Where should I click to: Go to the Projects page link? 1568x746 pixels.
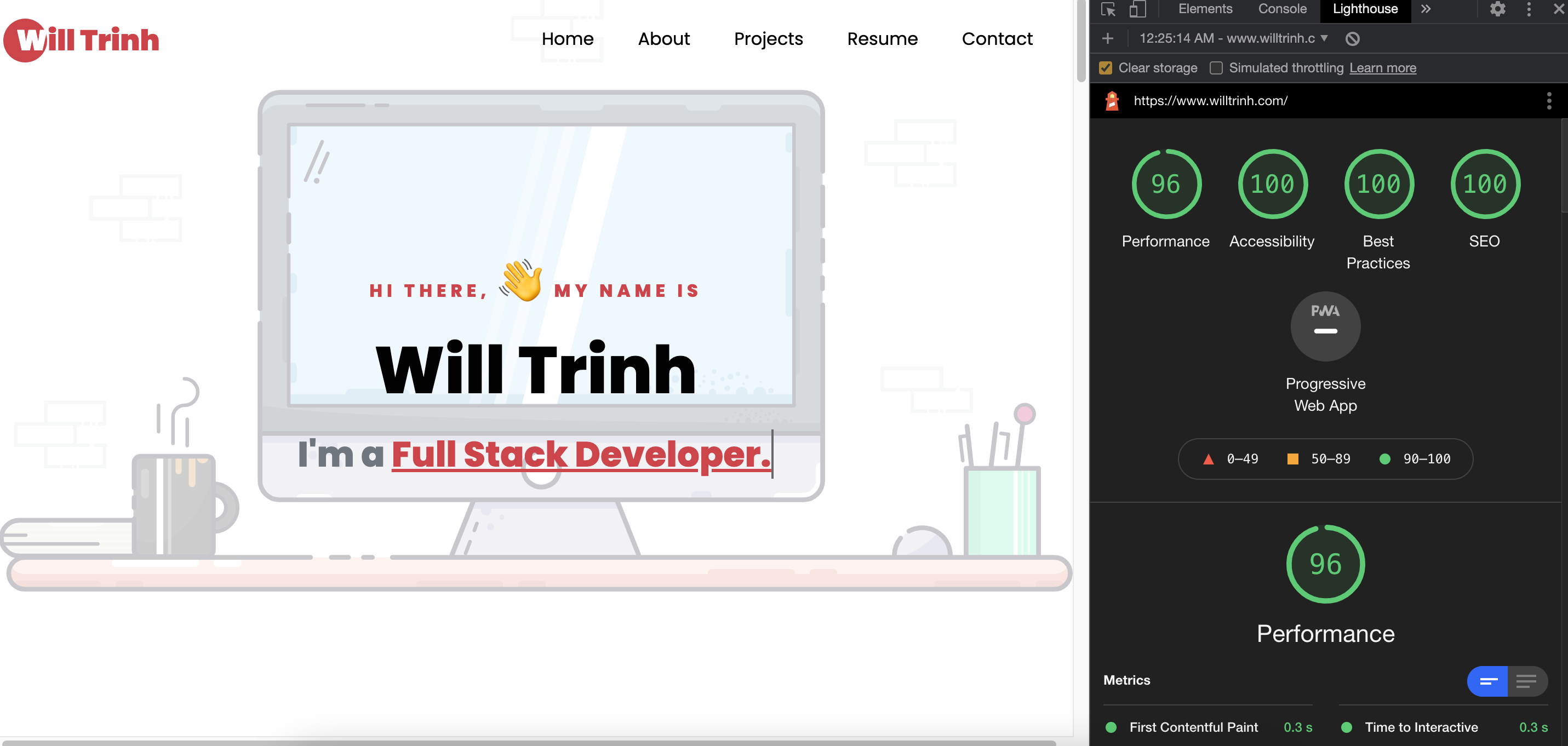click(x=768, y=39)
